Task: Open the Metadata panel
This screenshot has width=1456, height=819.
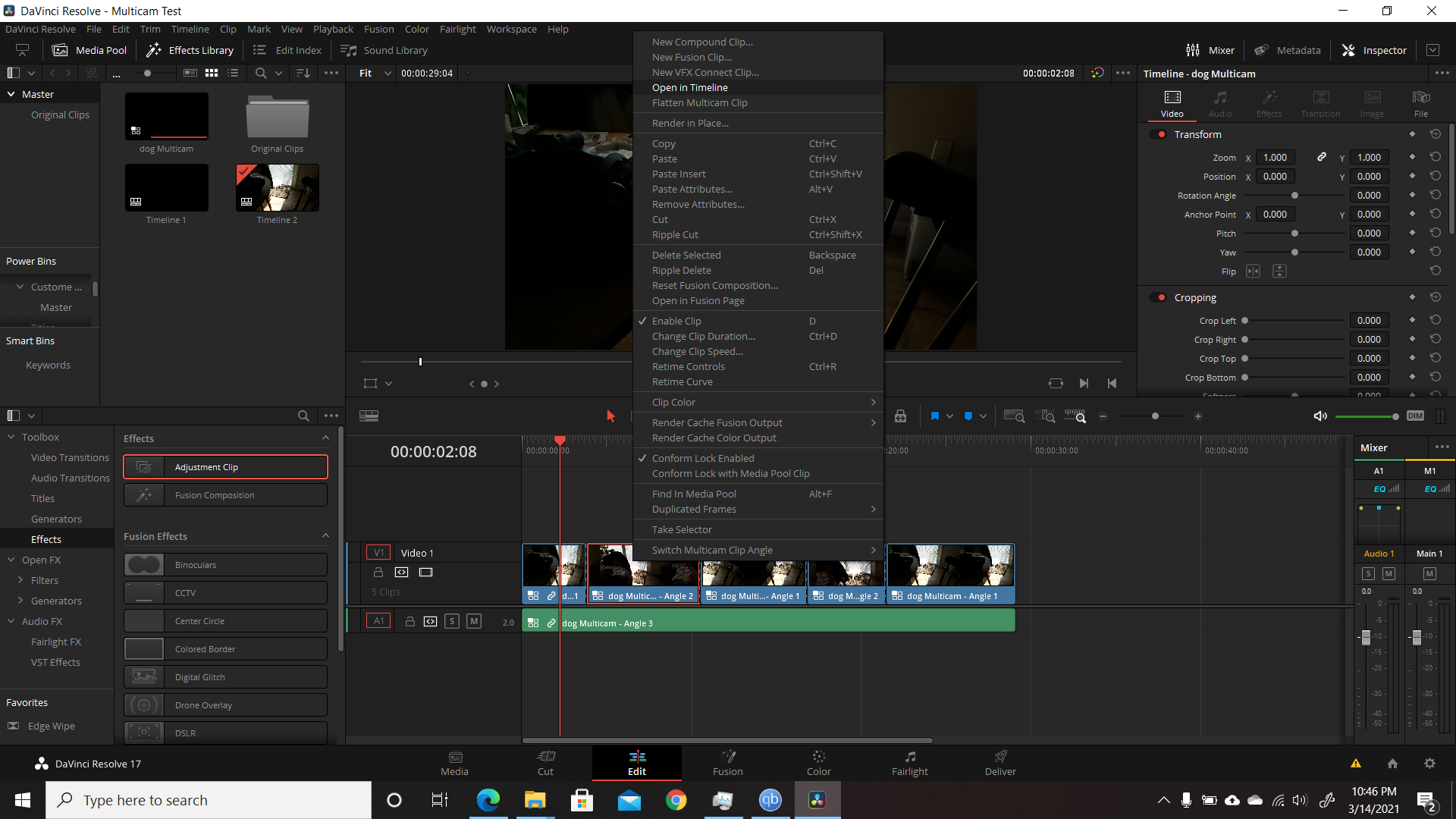Action: click(1288, 50)
